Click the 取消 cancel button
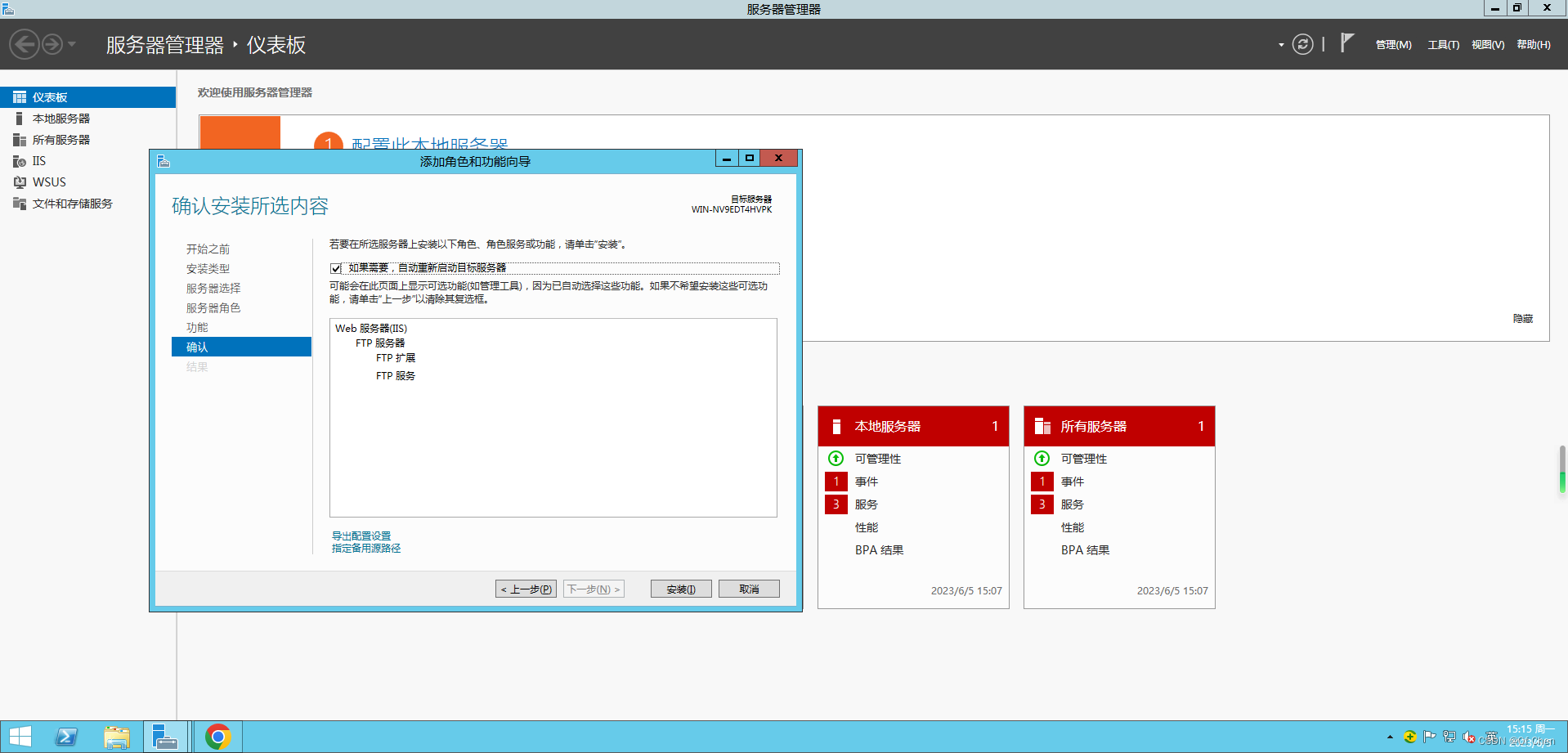This screenshot has height=753, width=1568. tap(749, 589)
